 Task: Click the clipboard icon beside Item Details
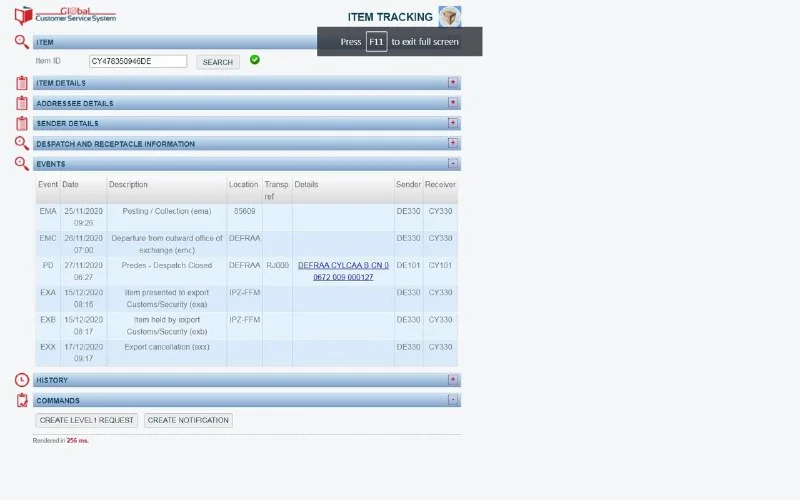(x=22, y=83)
